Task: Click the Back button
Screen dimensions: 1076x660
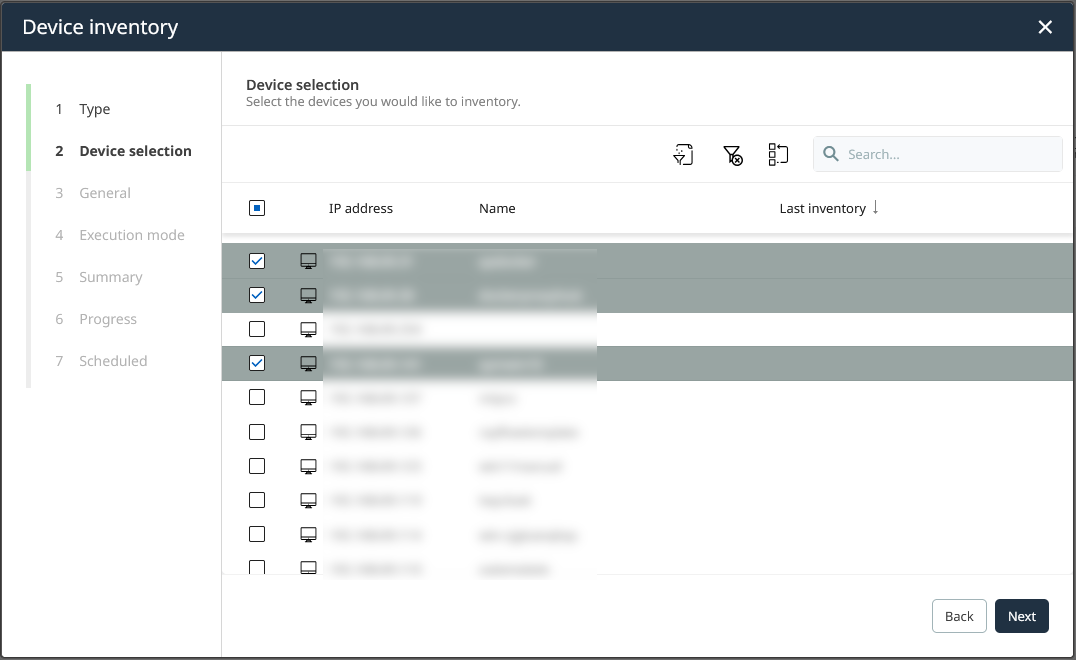Action: (959, 616)
